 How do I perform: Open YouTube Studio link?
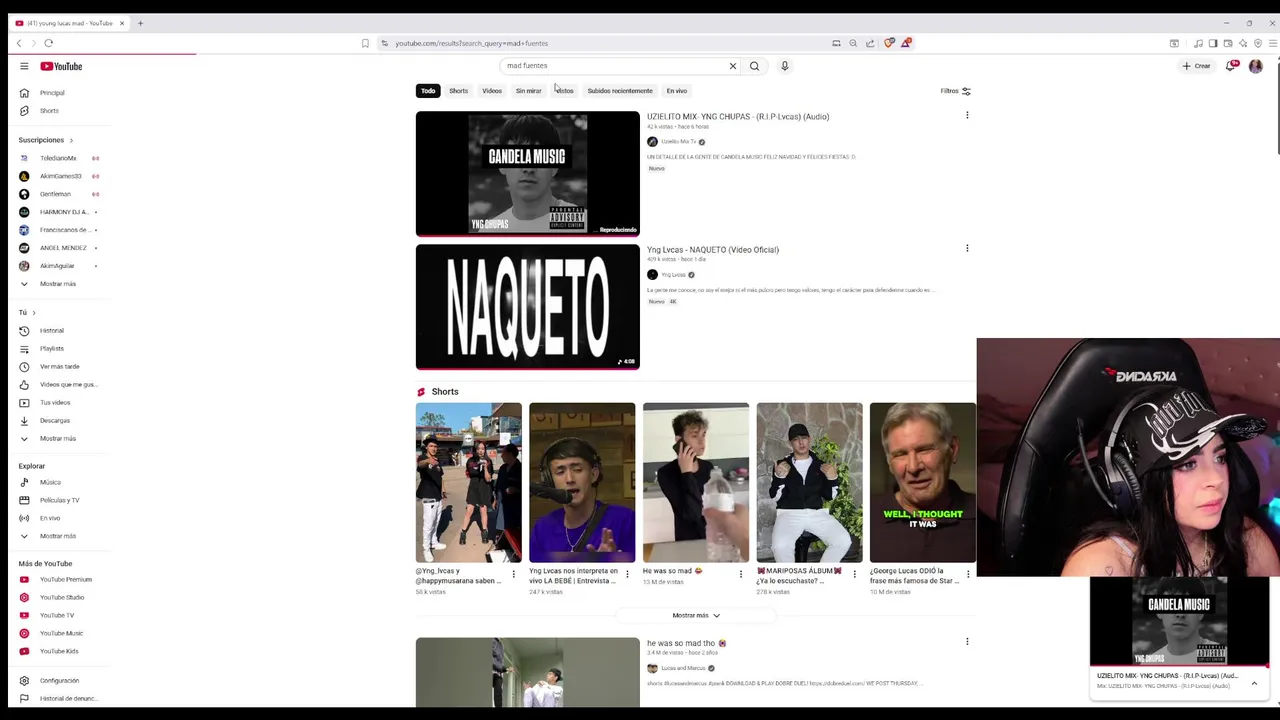coord(62,598)
